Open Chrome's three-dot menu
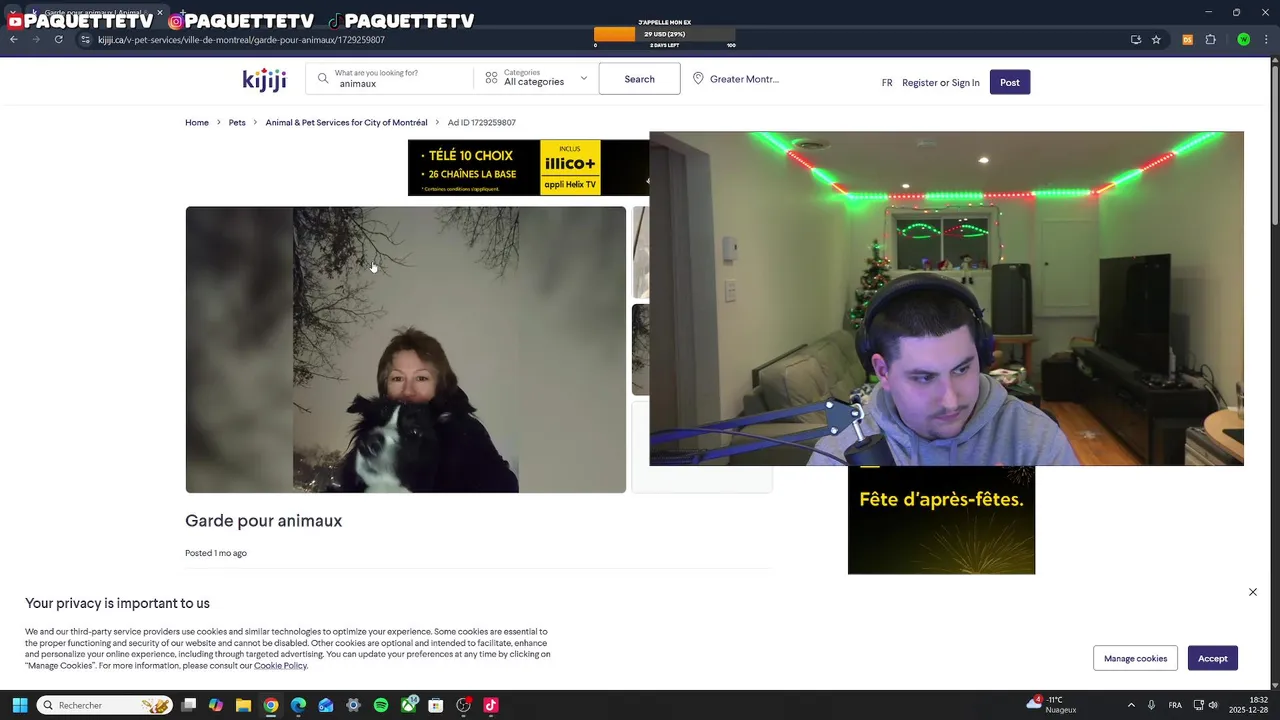The height and width of the screenshot is (720, 1280). click(1267, 39)
